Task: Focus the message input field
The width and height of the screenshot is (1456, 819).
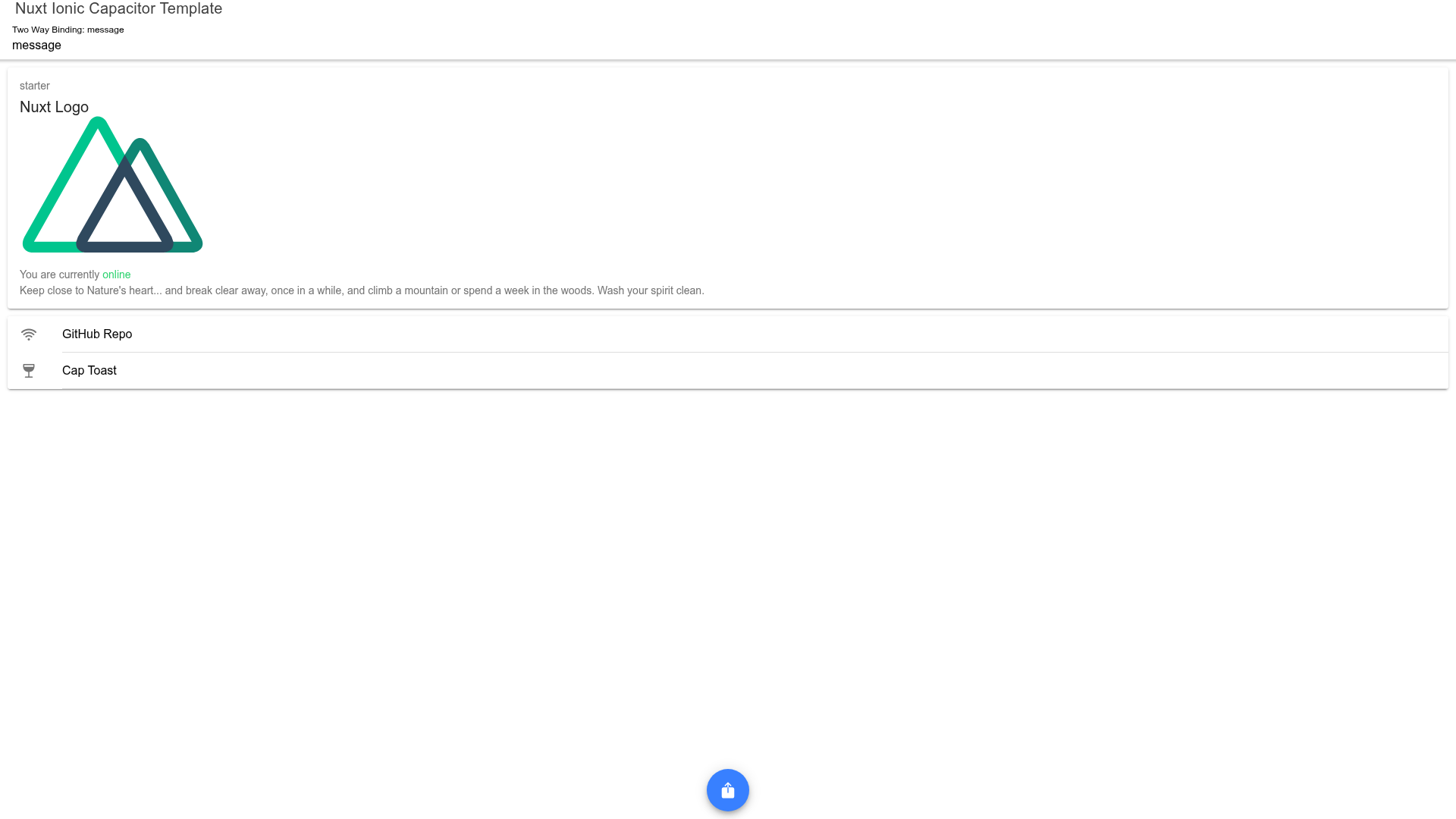Action: coord(728,45)
